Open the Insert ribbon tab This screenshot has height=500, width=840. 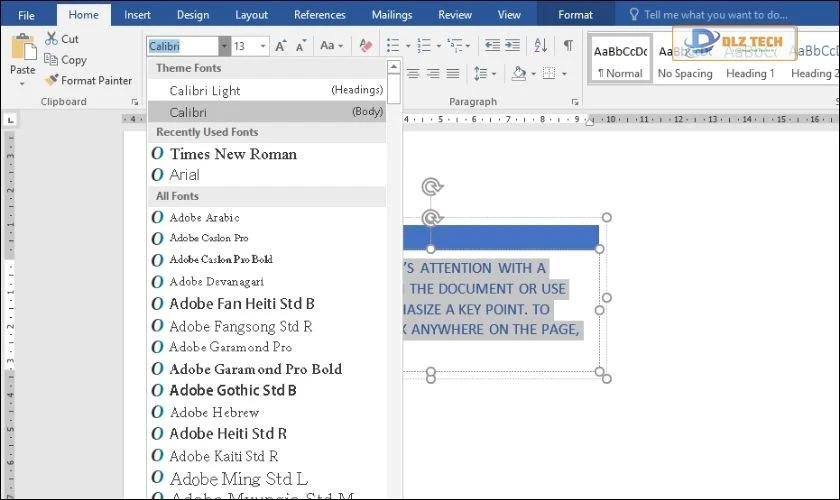138,15
